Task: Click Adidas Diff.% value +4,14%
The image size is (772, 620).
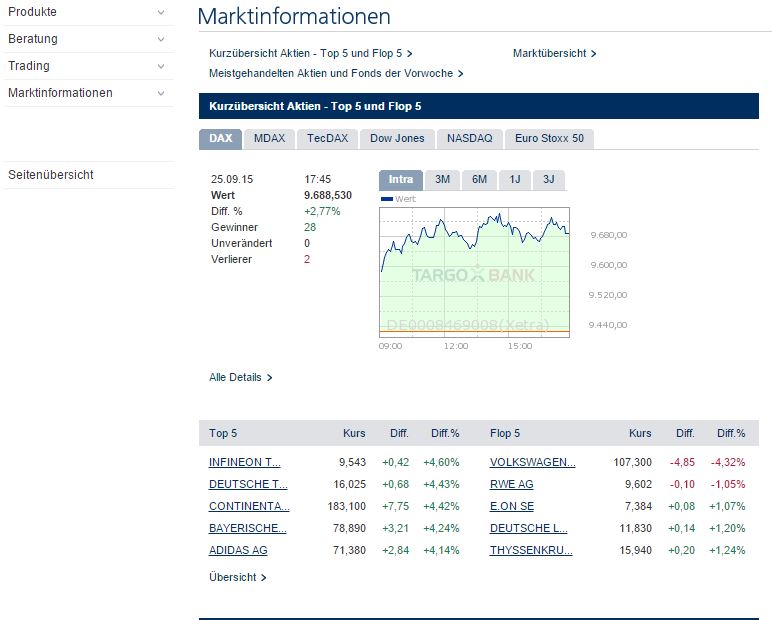Action: click(x=441, y=551)
